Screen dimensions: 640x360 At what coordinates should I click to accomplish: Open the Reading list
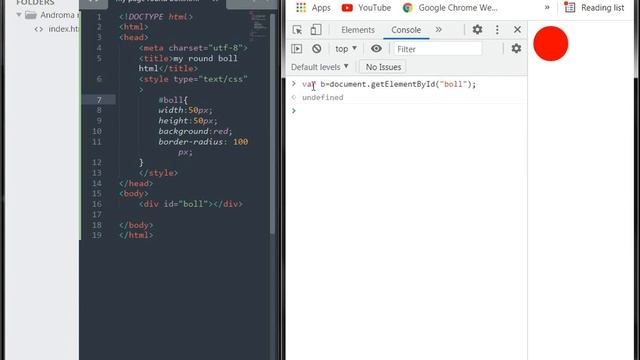(594, 7)
